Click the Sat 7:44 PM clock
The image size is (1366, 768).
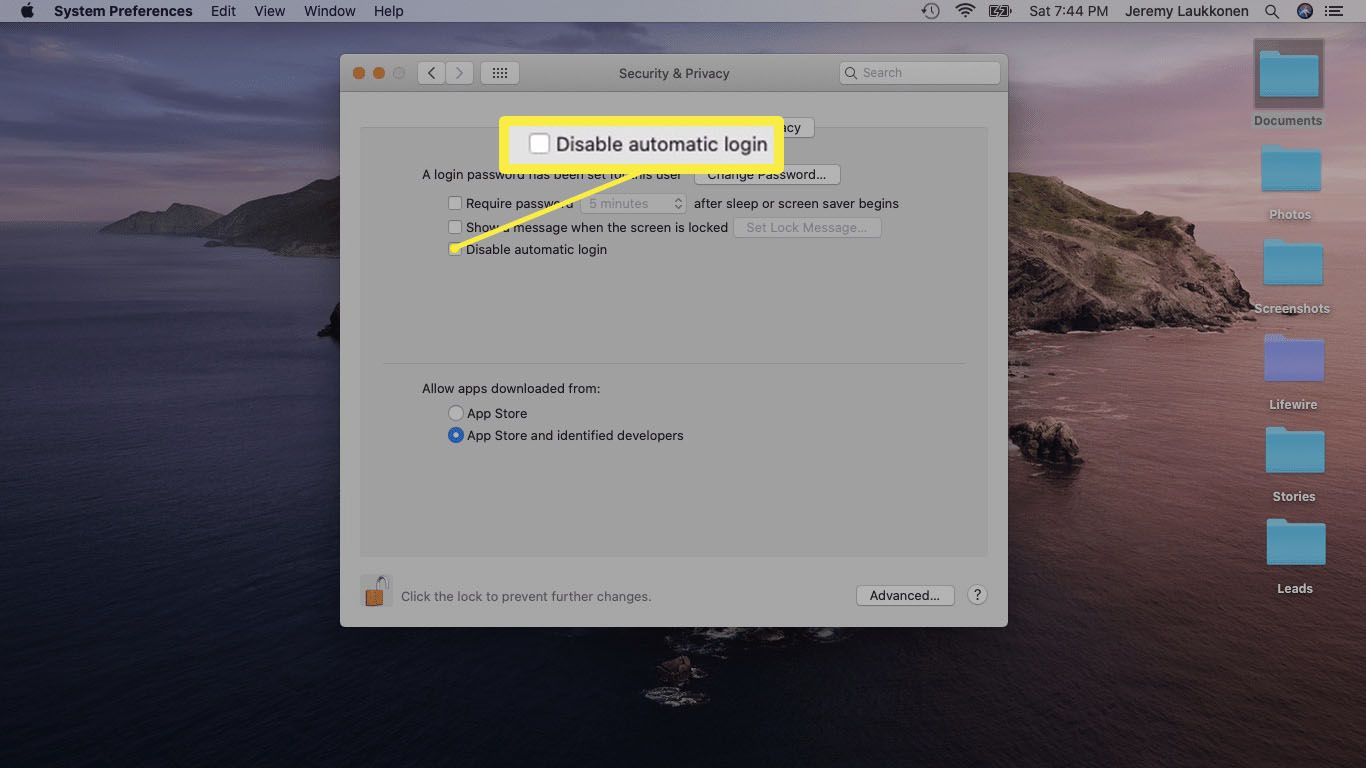click(x=1068, y=11)
